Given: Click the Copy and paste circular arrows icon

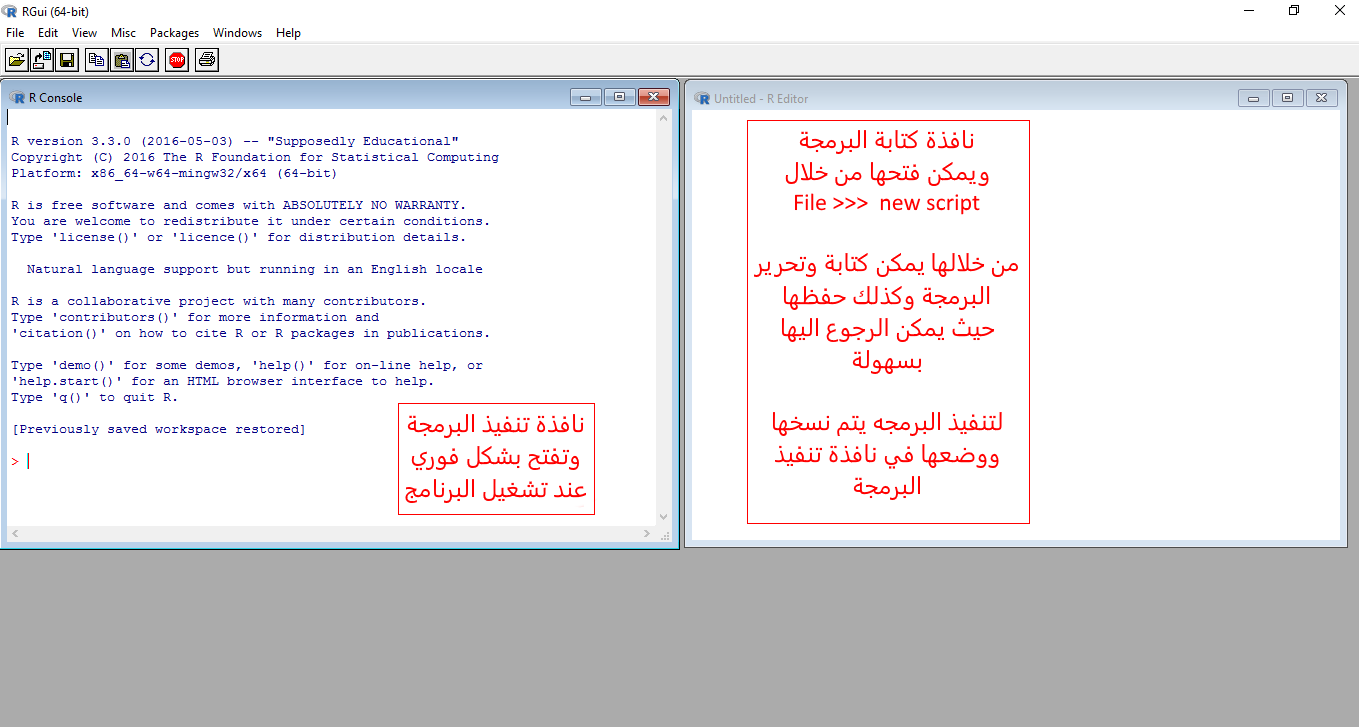Looking at the screenshot, I should point(147,60).
